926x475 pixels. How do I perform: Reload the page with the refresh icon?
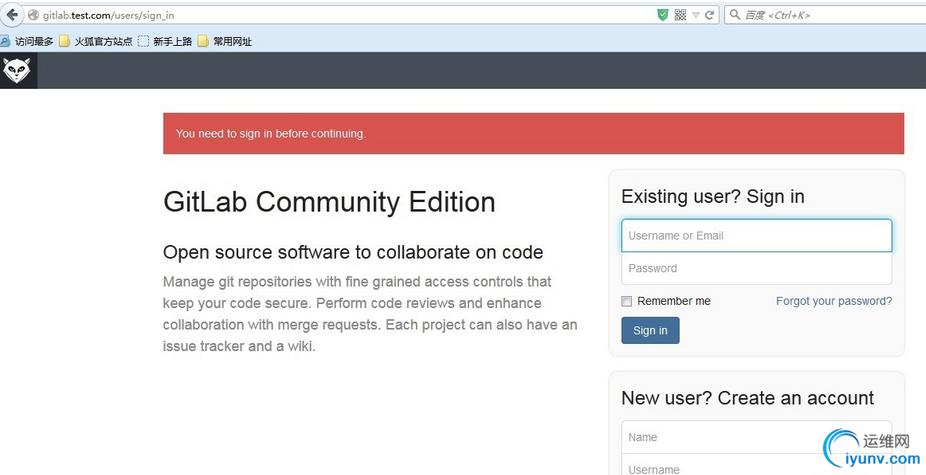point(710,15)
